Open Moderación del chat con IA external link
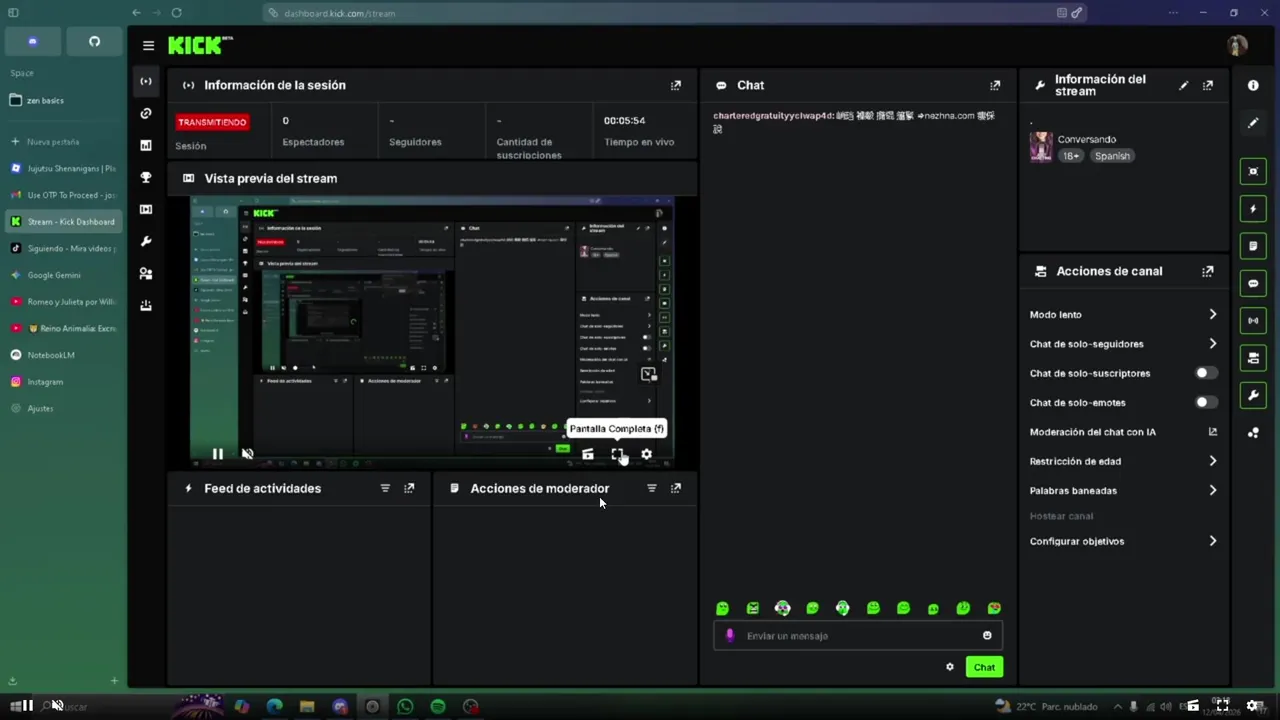Image resolution: width=1280 pixels, height=720 pixels. click(1213, 432)
